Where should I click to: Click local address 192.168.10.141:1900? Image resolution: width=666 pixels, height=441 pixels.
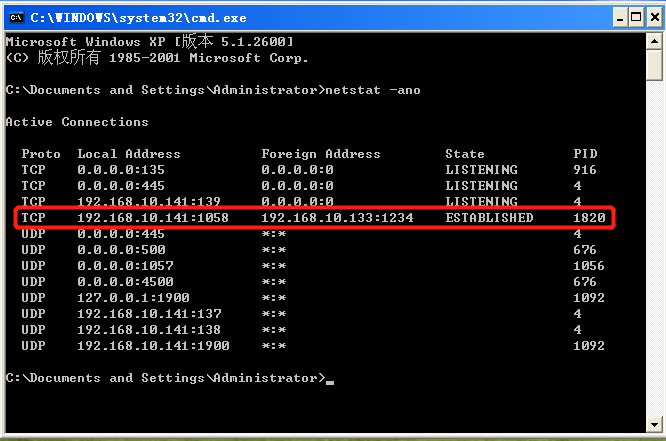click(153, 346)
